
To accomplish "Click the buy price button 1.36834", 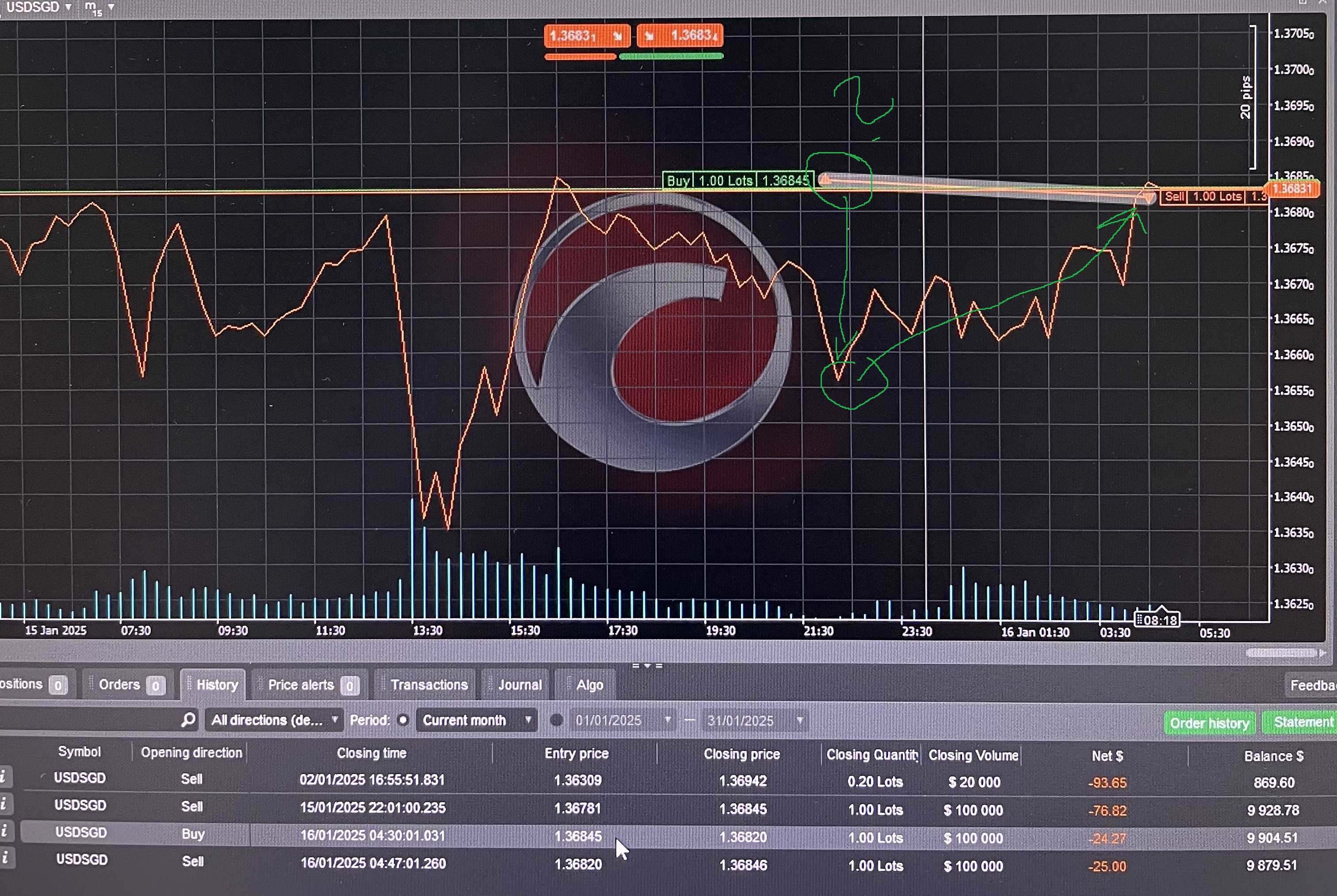I will (x=680, y=36).
